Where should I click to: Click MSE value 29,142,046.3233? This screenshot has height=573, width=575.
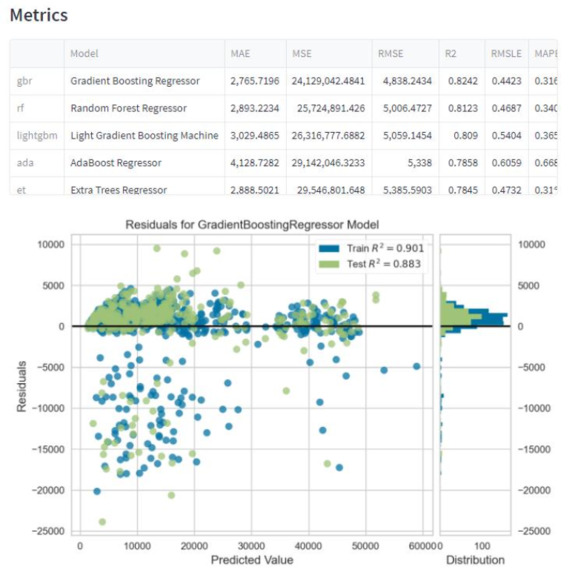point(329,163)
